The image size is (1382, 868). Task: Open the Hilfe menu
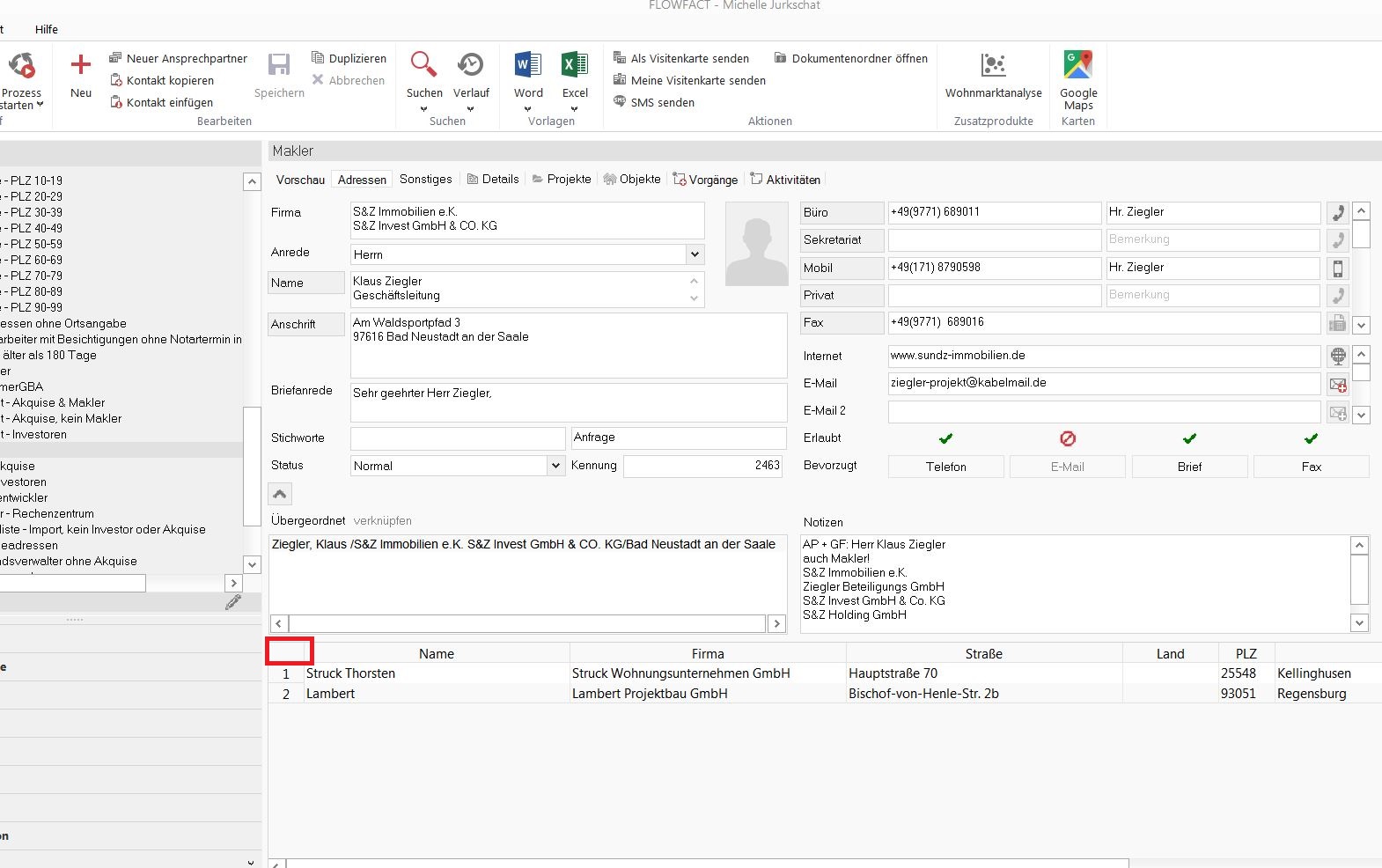pyautogui.click(x=47, y=29)
